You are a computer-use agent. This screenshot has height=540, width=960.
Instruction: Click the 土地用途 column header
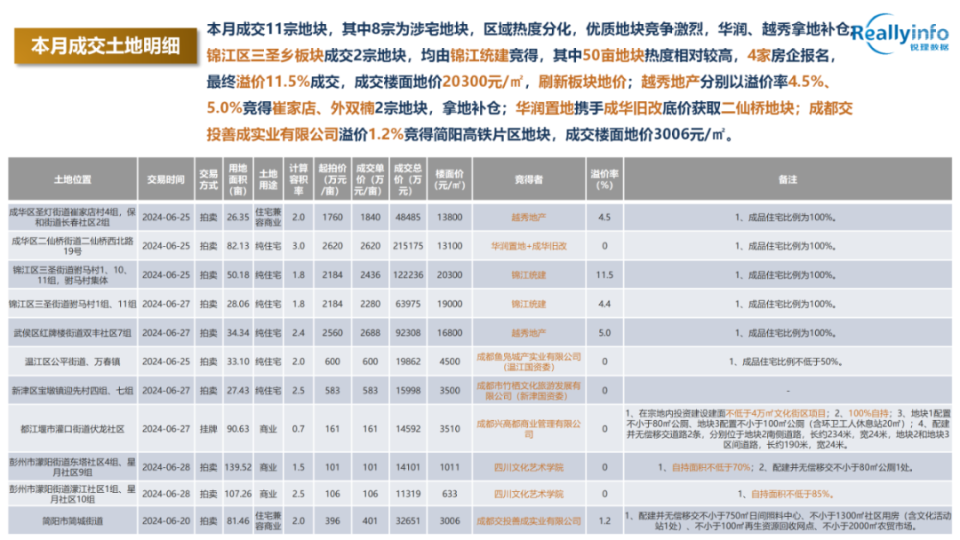[x=268, y=179]
